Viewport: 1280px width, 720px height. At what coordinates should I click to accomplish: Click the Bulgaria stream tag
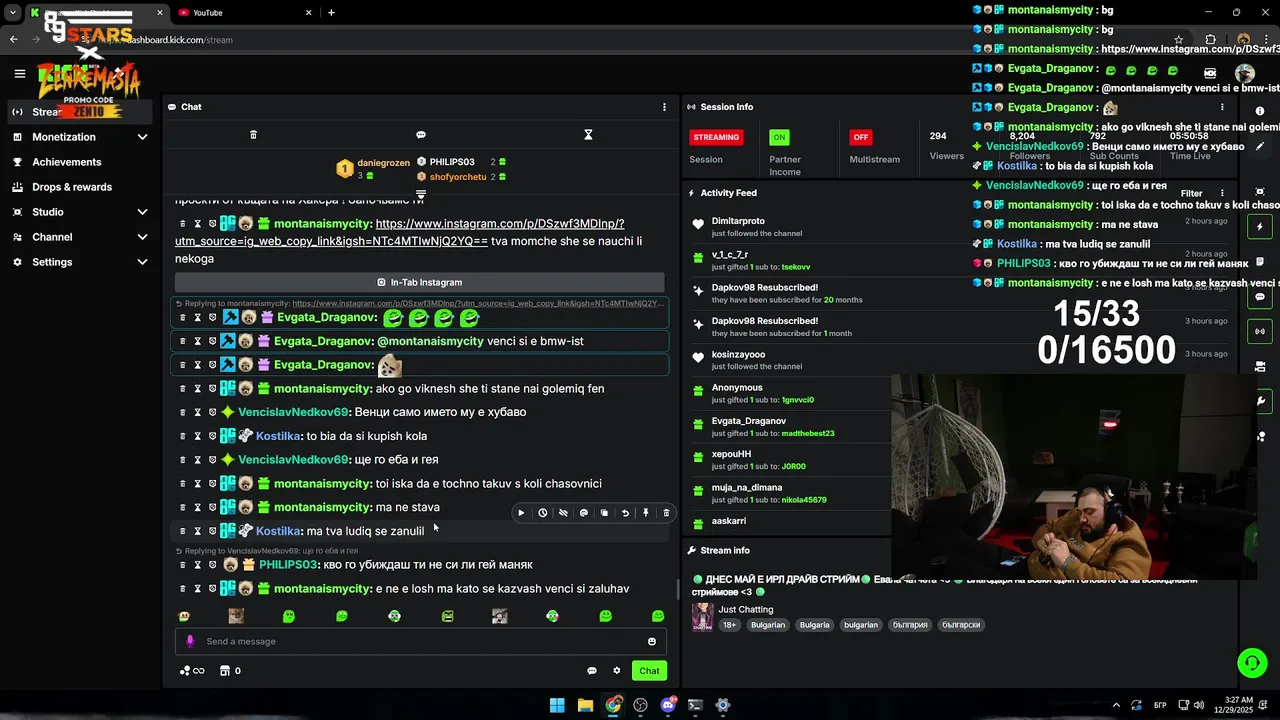[x=814, y=625]
